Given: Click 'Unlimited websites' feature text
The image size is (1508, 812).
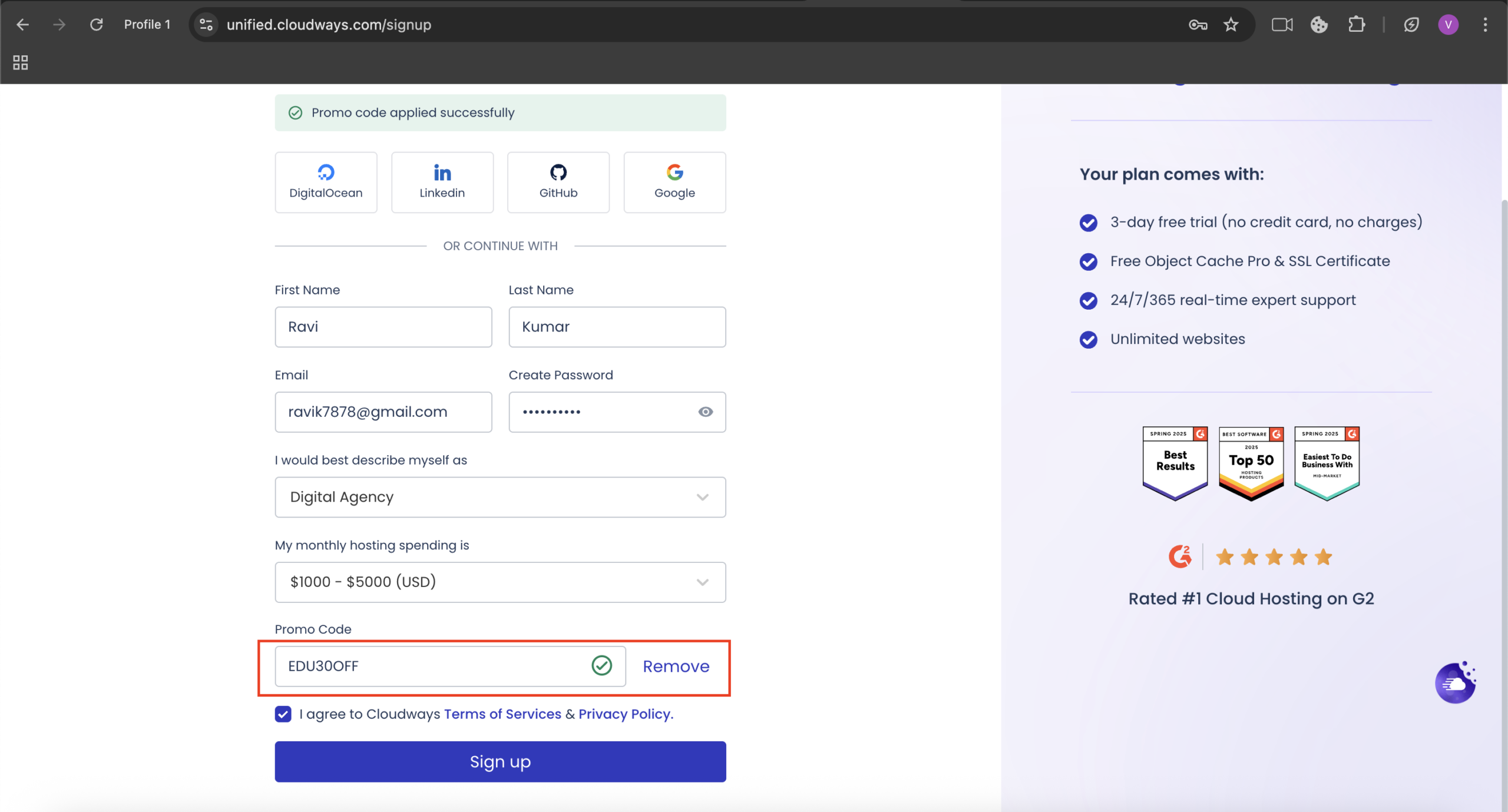Looking at the screenshot, I should pyautogui.click(x=1177, y=339).
